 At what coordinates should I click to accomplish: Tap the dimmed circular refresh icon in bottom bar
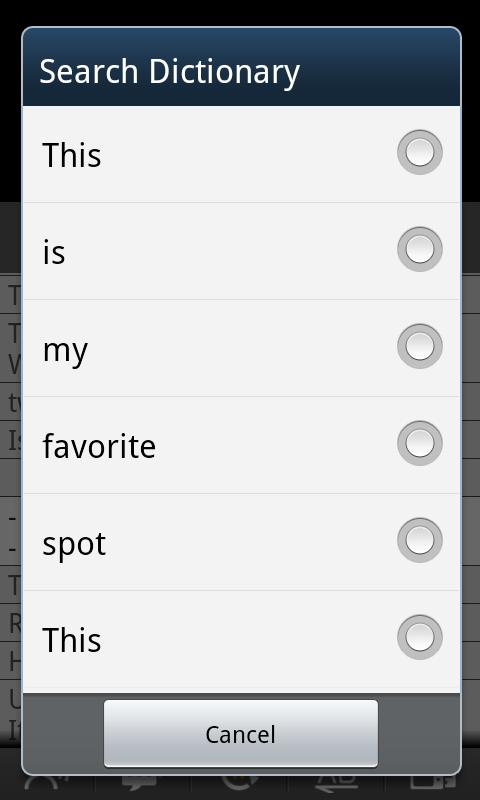click(240, 782)
